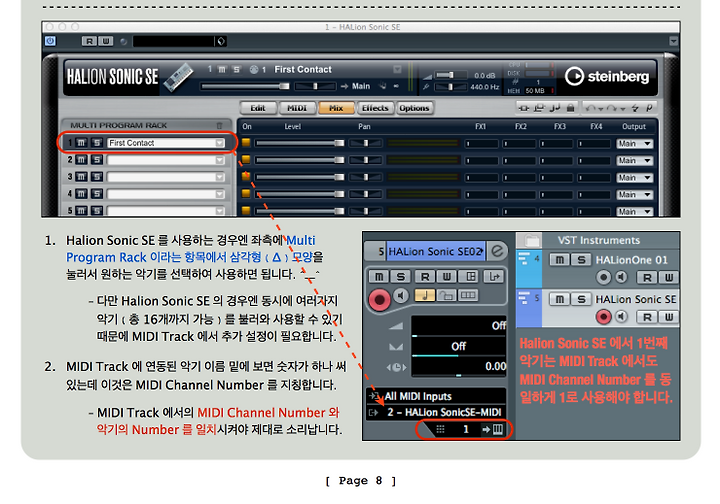
Task: Open the Options tab
Action: [414, 108]
